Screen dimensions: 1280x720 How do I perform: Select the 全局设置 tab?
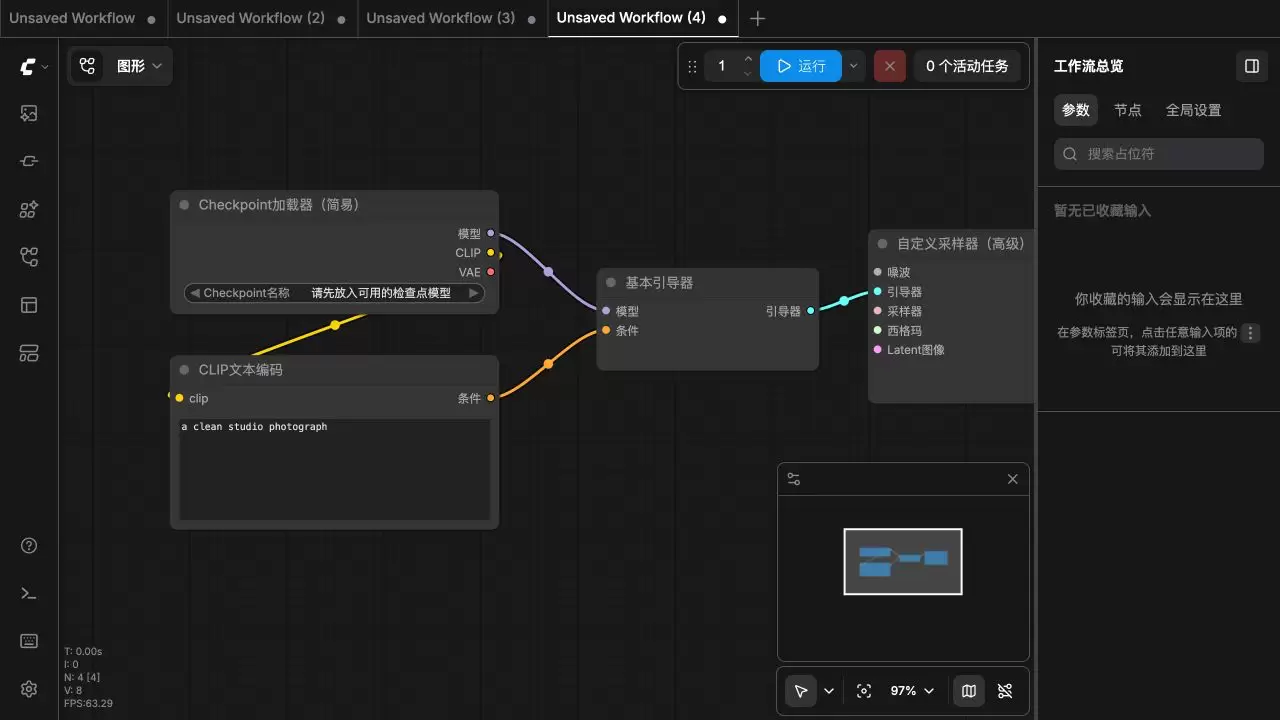click(x=1194, y=110)
